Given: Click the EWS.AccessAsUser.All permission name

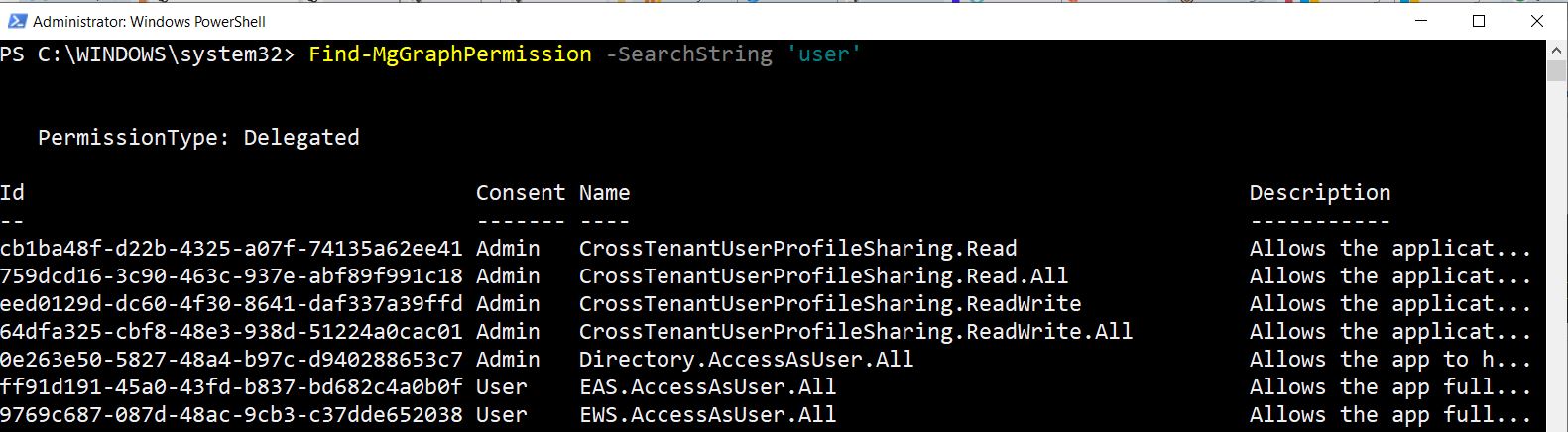Looking at the screenshot, I should click(707, 415).
